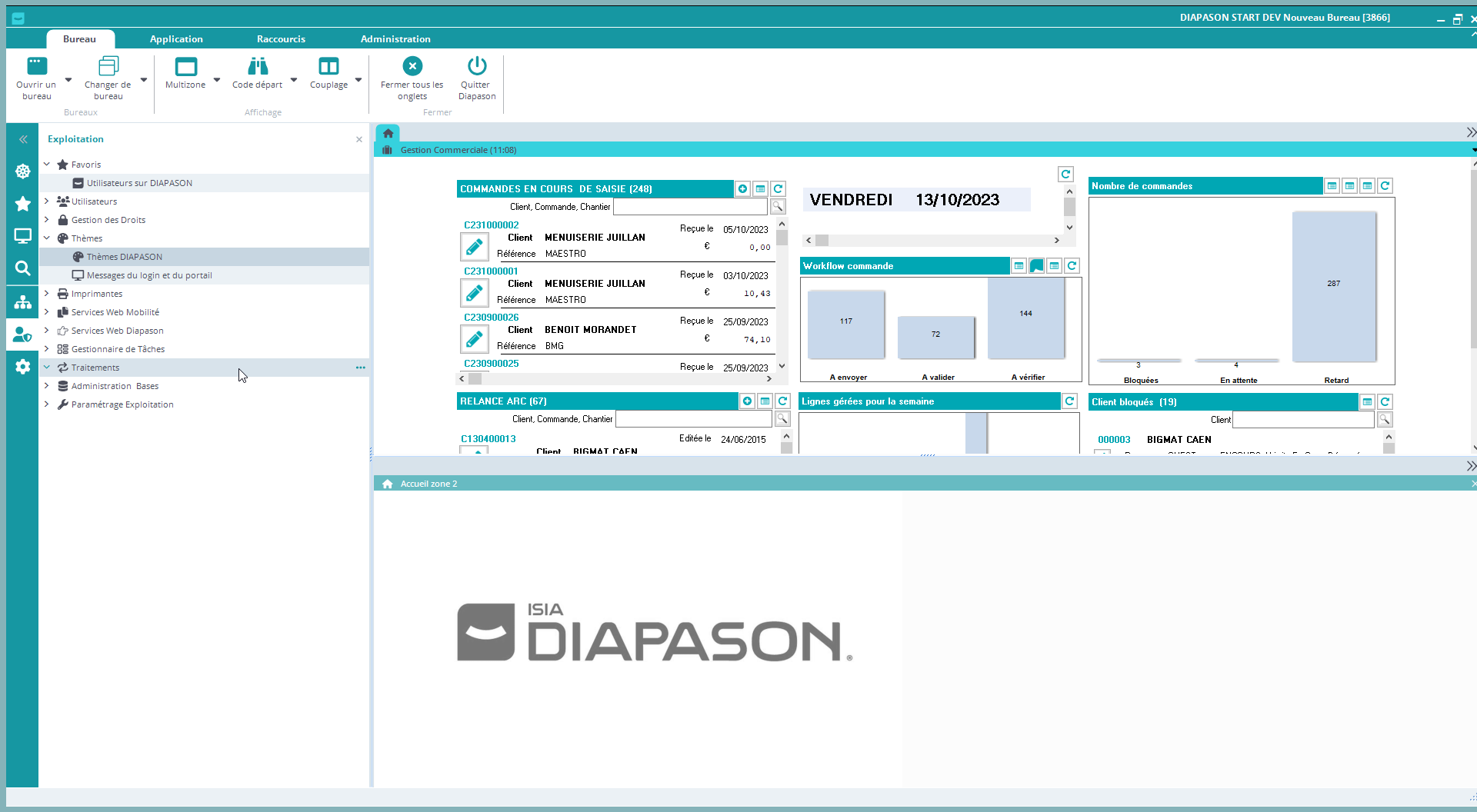Click the Multizone display icon
The image size is (1477, 812).
185,67
